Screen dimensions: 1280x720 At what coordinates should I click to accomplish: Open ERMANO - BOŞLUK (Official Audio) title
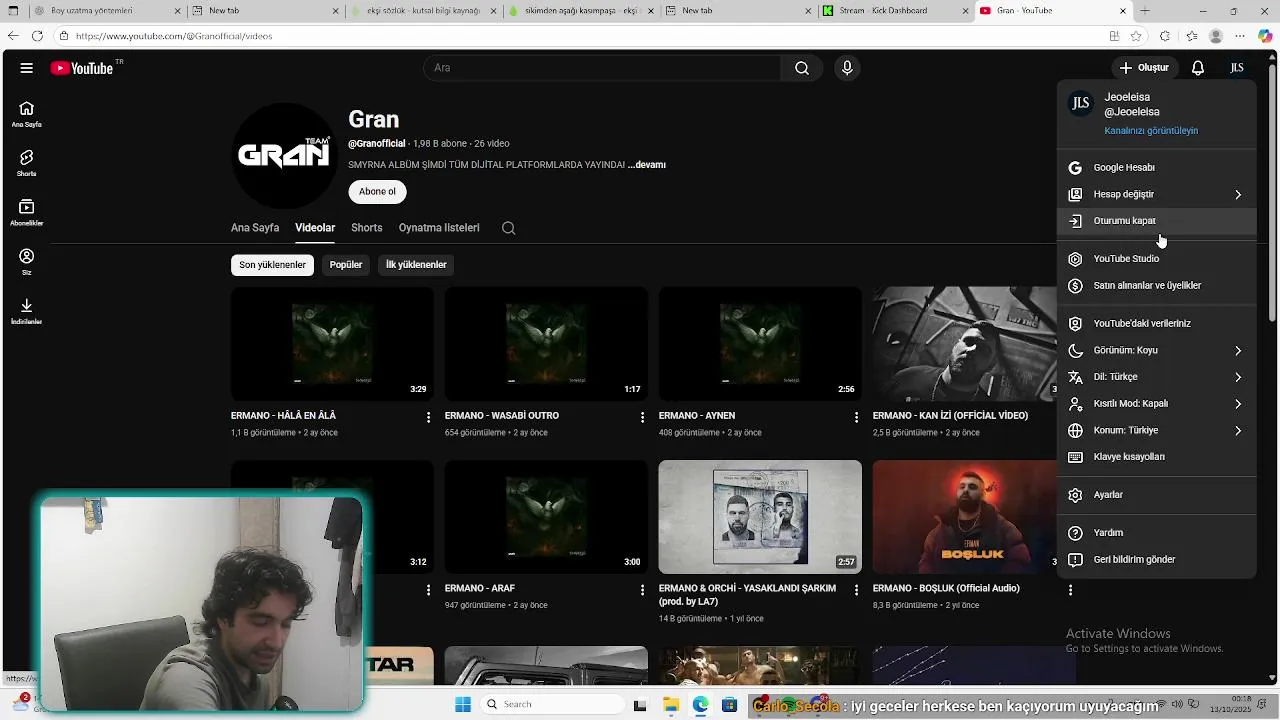coord(946,589)
